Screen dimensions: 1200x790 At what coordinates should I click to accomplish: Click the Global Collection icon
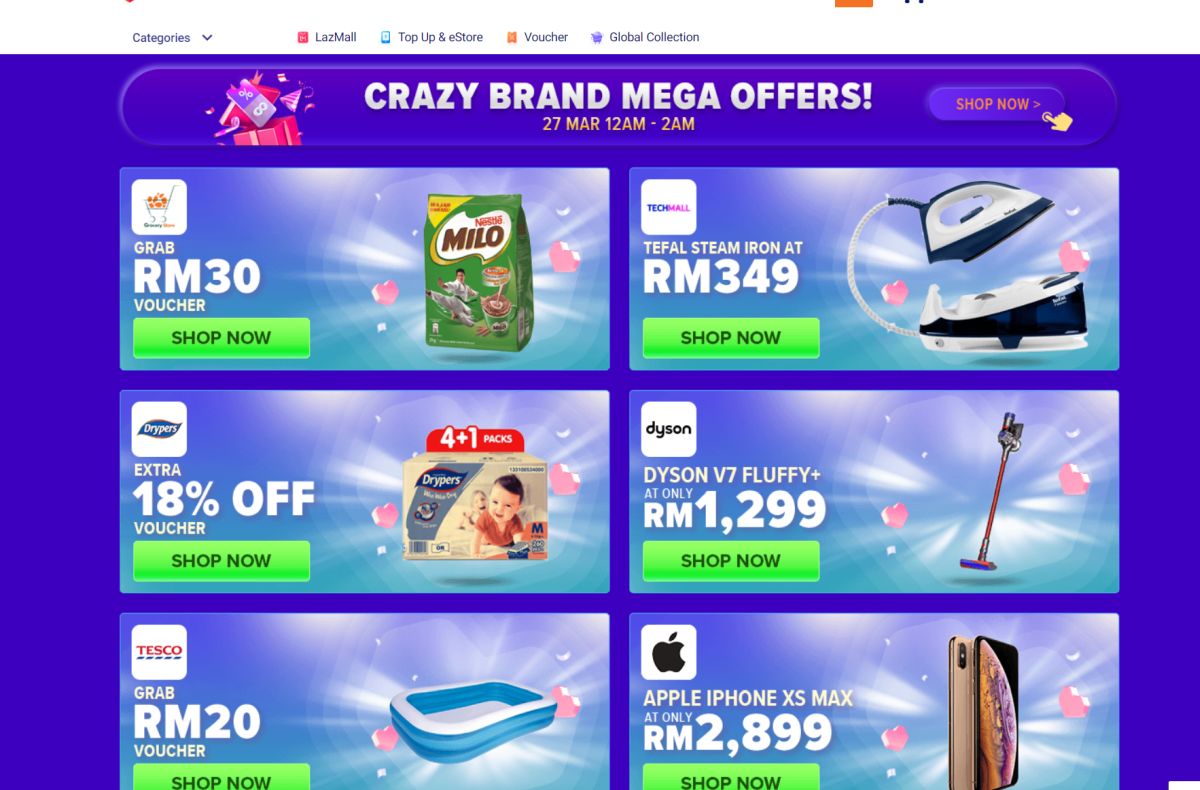(x=597, y=38)
